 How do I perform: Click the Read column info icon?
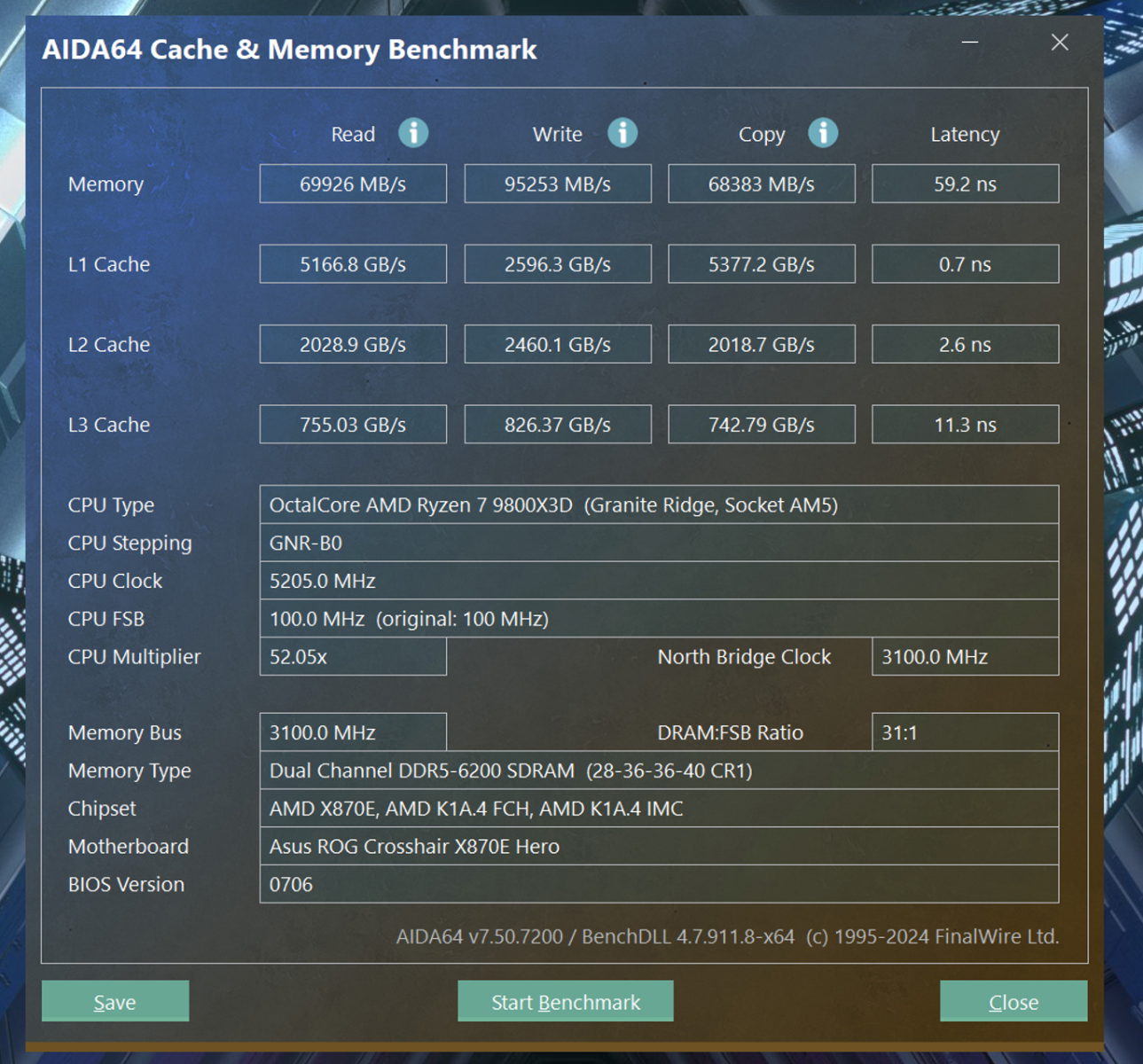click(x=413, y=133)
